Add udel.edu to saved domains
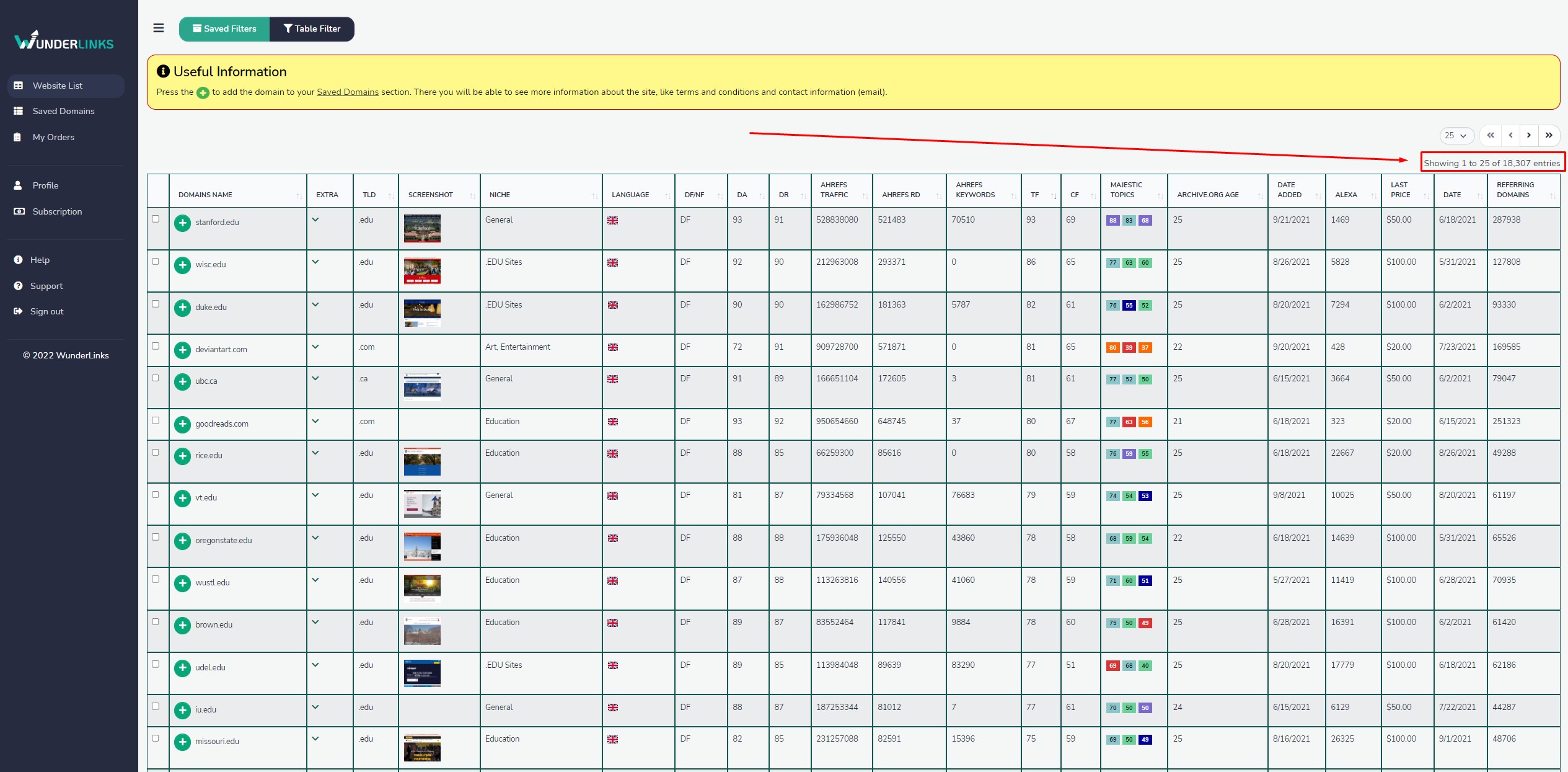This screenshot has height=772, width=1568. (182, 668)
